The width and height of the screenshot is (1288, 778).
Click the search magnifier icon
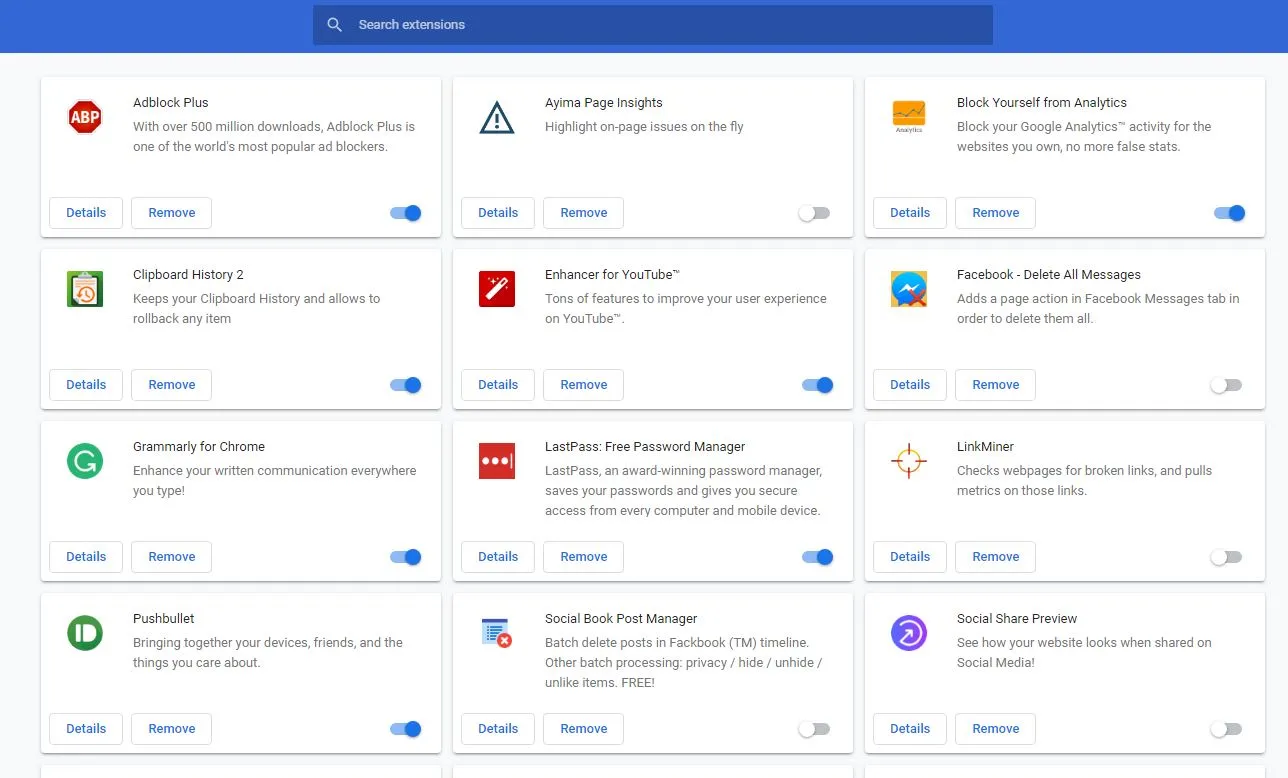[335, 25]
